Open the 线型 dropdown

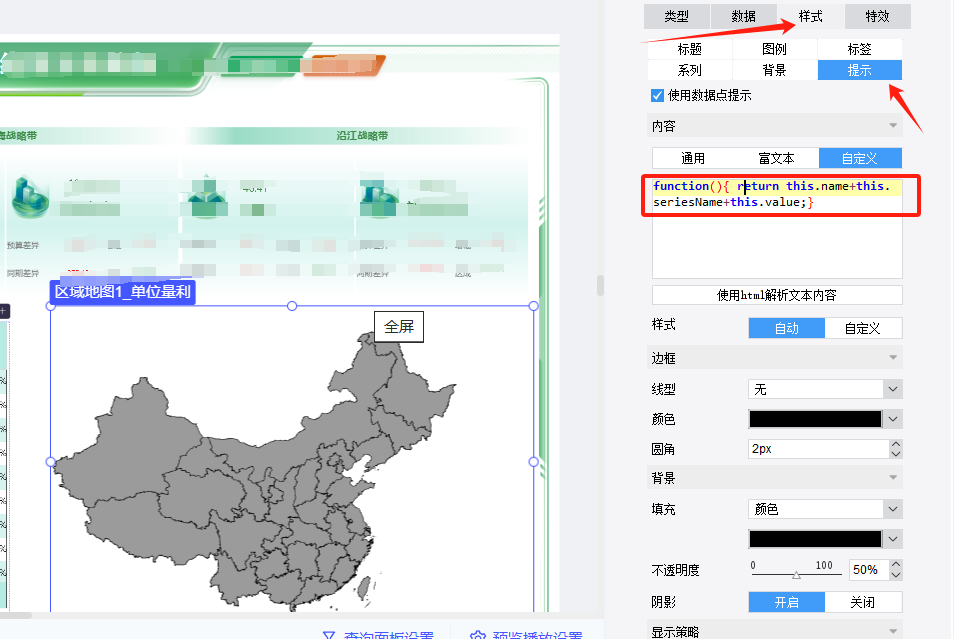825,389
